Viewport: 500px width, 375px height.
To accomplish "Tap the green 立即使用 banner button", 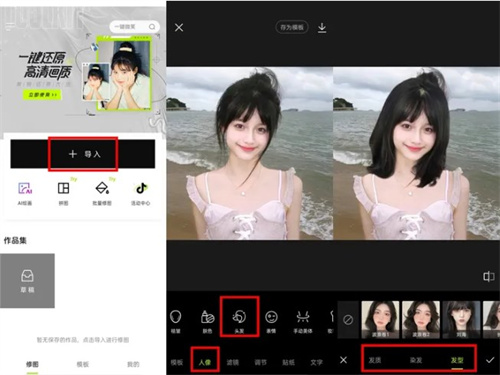I will [42, 95].
